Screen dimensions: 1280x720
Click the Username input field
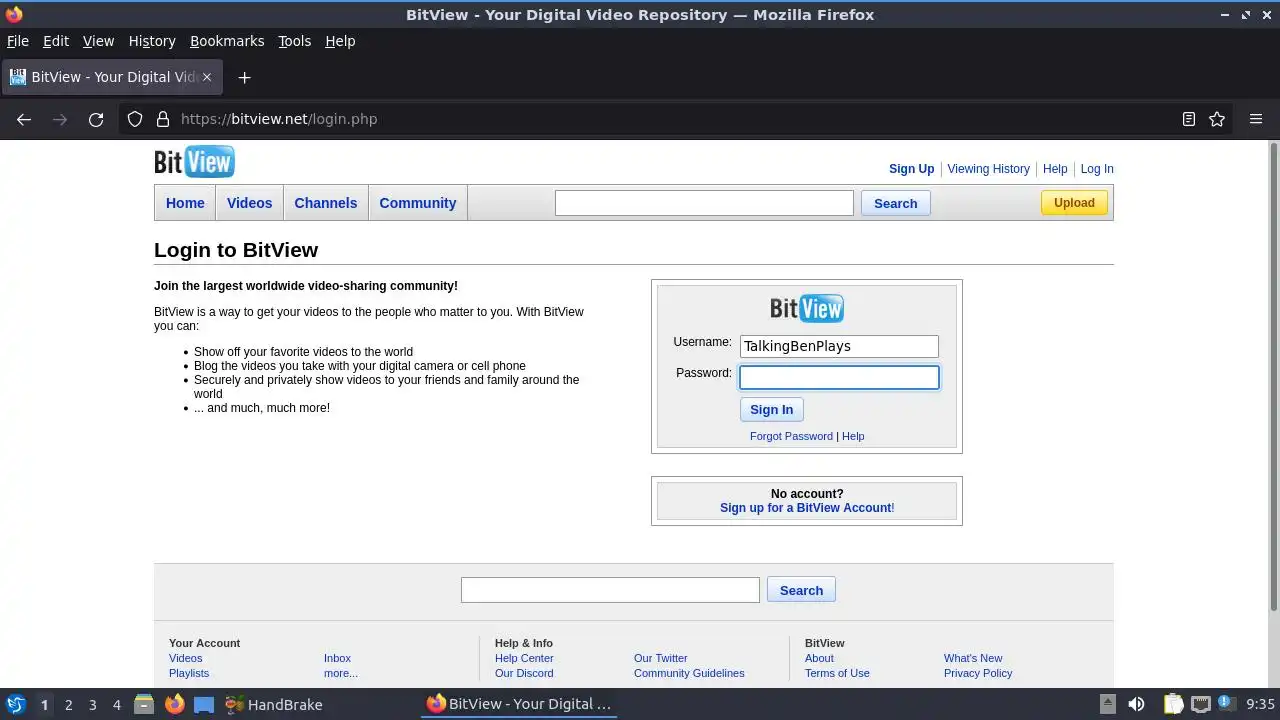click(839, 346)
